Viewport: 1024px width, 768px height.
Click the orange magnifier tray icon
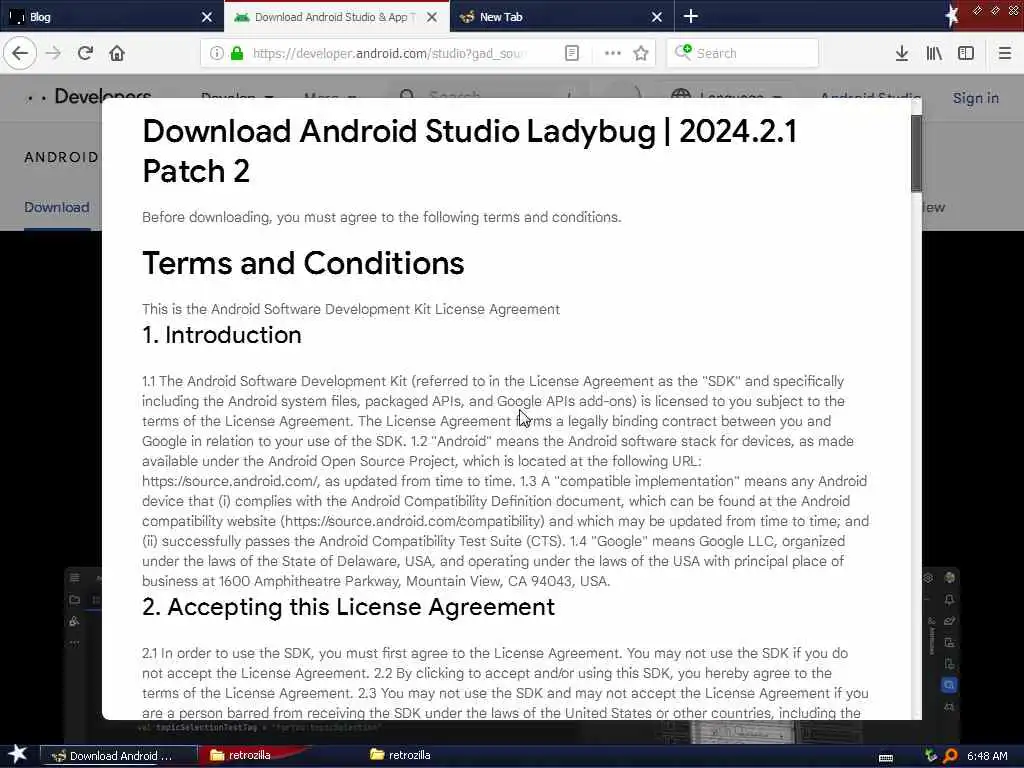pyautogui.click(x=951, y=756)
